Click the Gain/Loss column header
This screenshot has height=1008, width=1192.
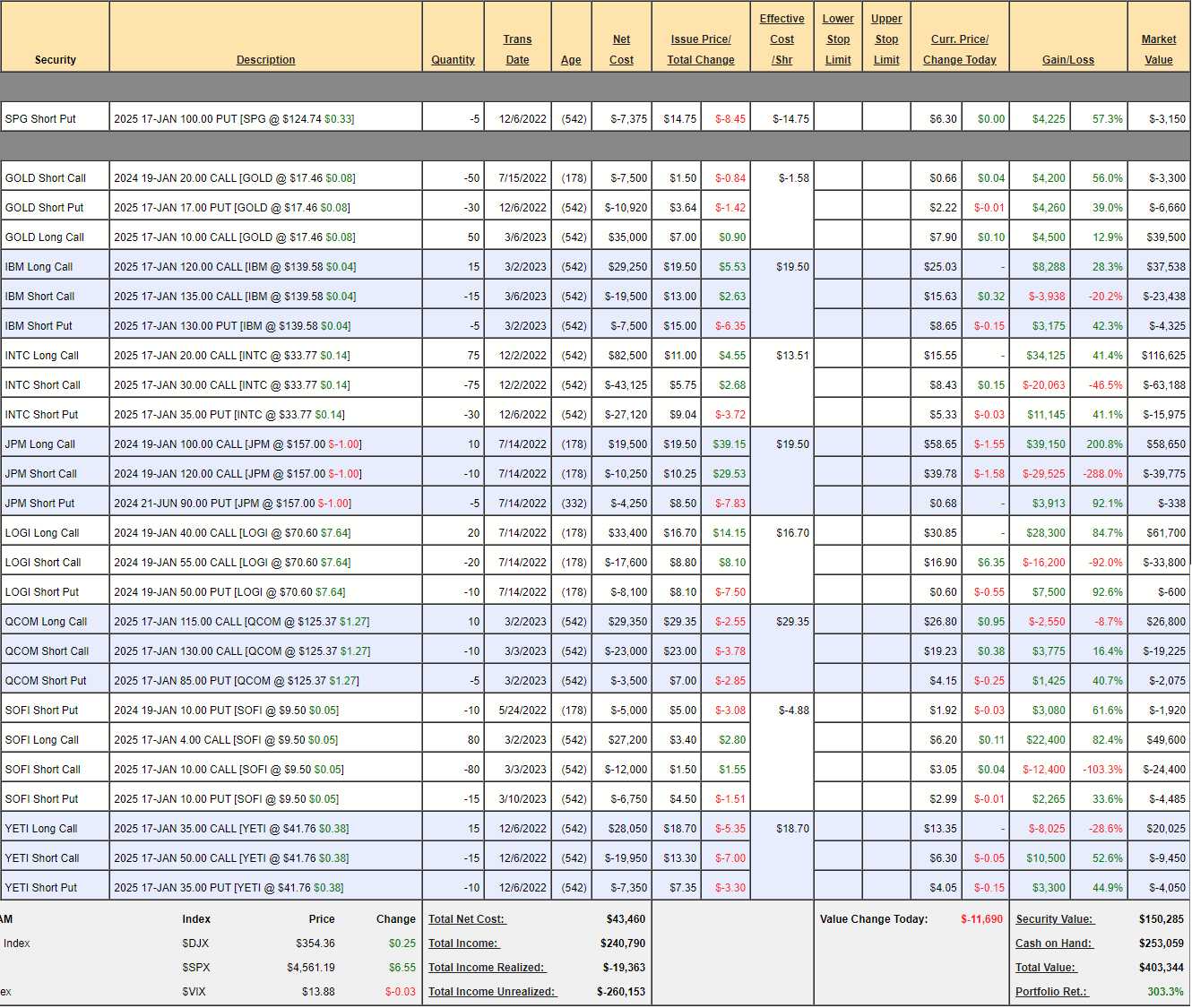coord(1067,60)
